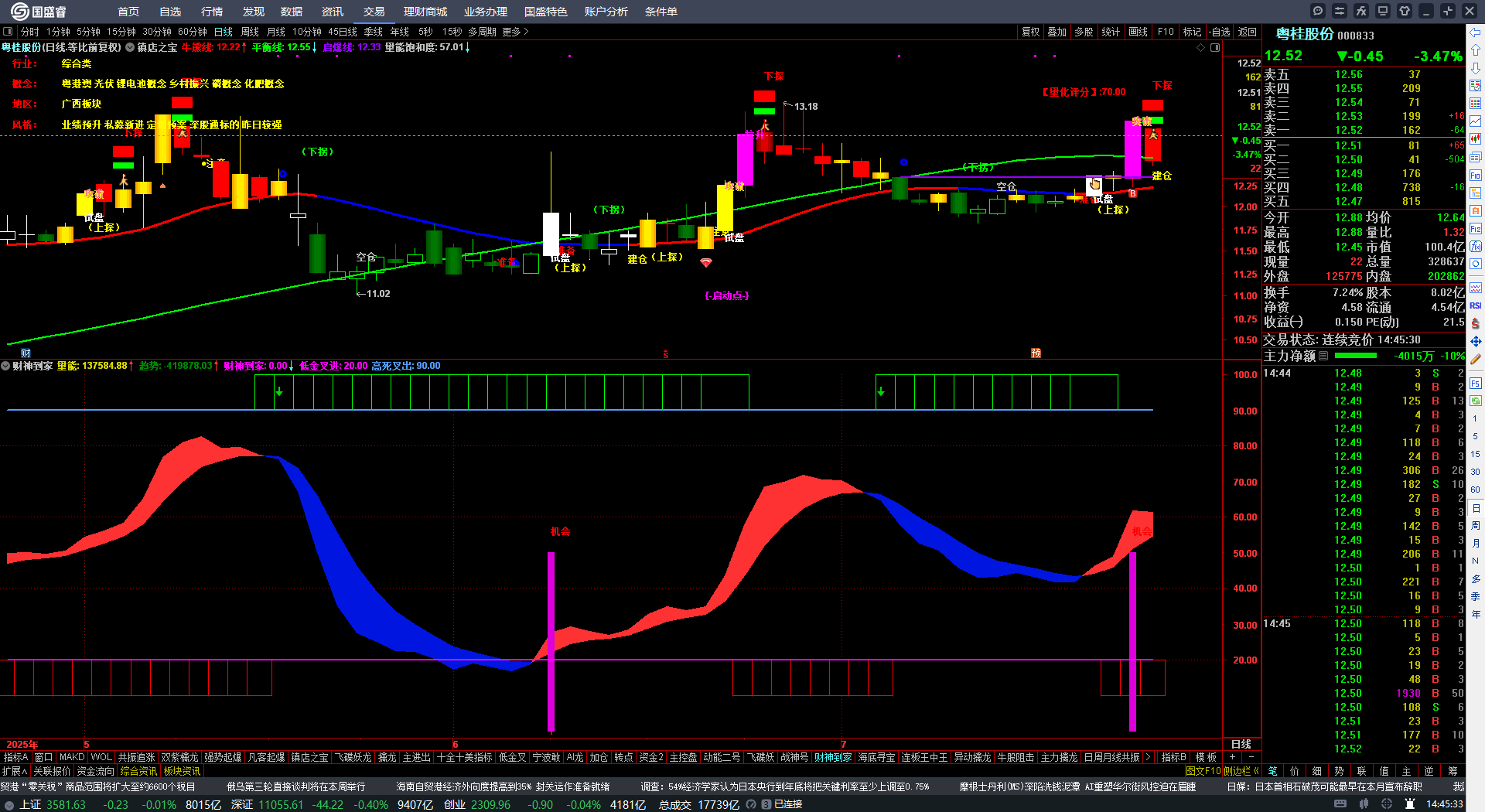The image size is (1485, 812).
Task: Select the pencil drawing tool icon
Action: point(1476,359)
